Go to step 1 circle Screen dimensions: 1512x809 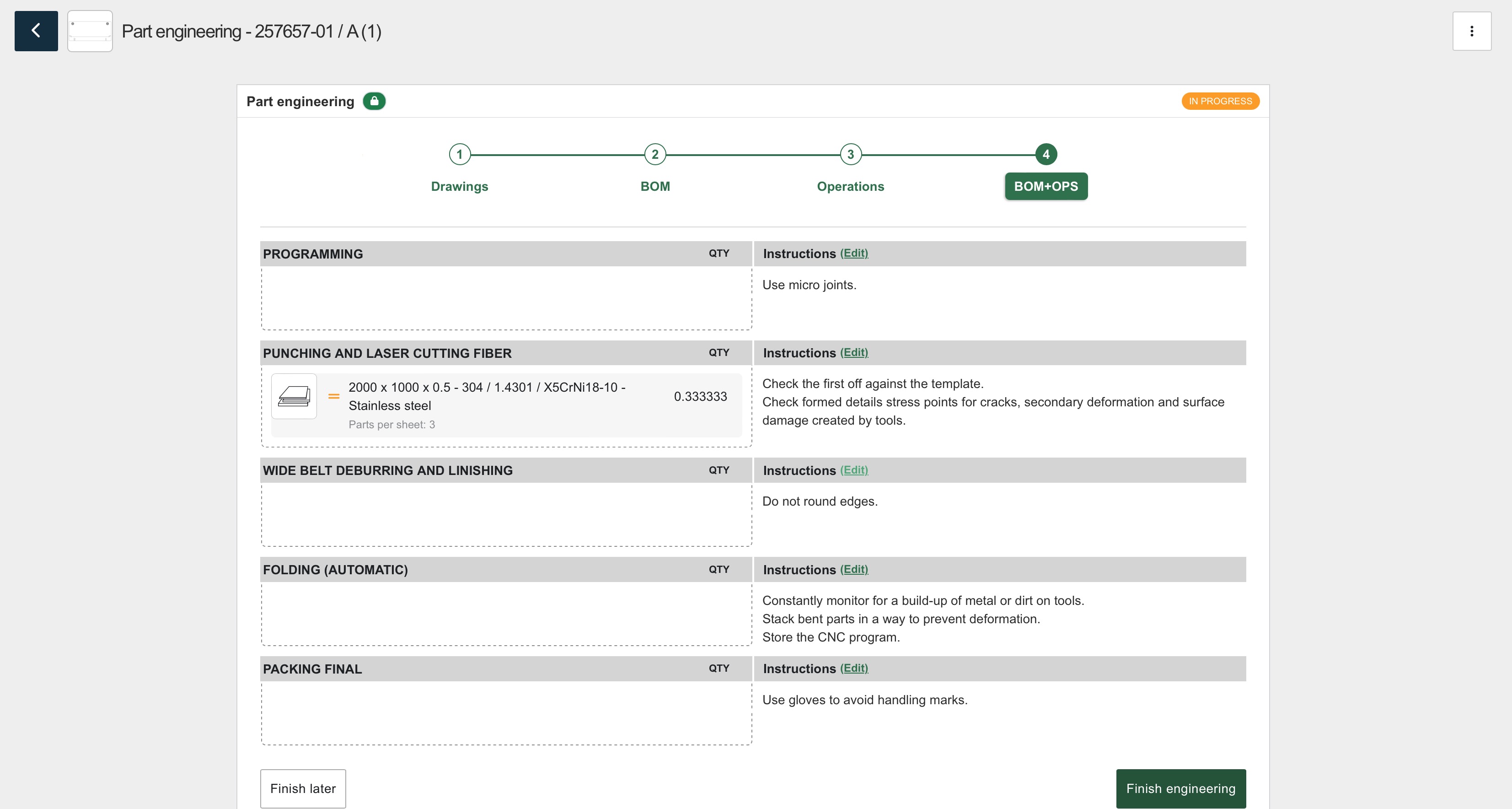tap(459, 154)
